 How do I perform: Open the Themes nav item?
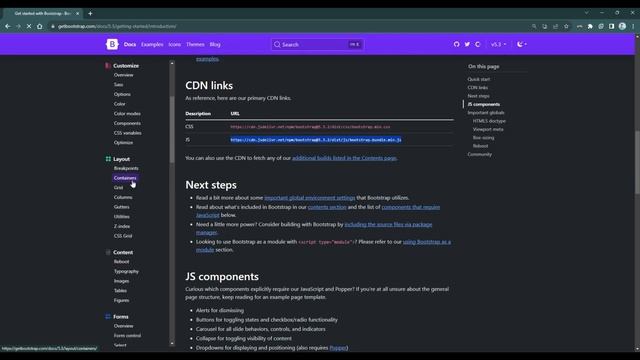coord(195,44)
